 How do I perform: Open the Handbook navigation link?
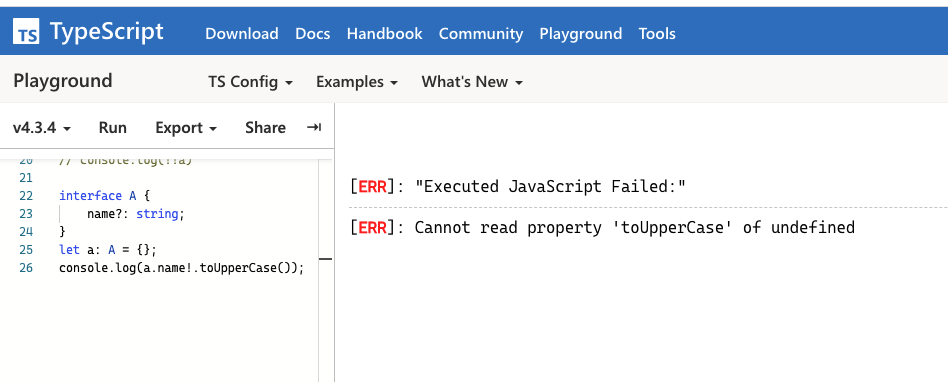385,34
